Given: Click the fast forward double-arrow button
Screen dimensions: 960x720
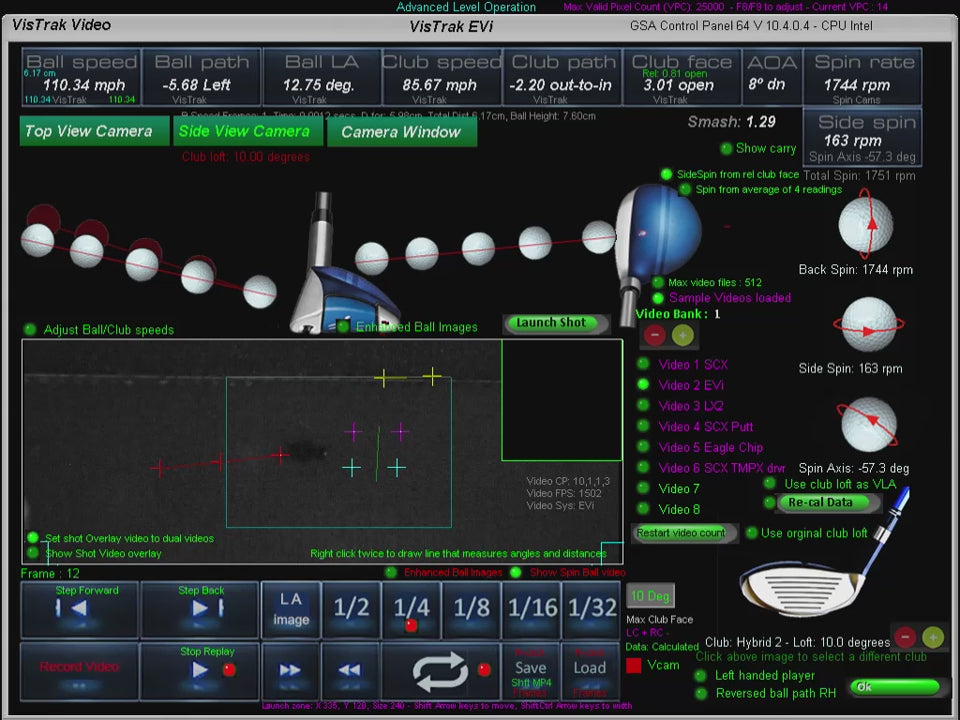Looking at the screenshot, I should 290,670.
